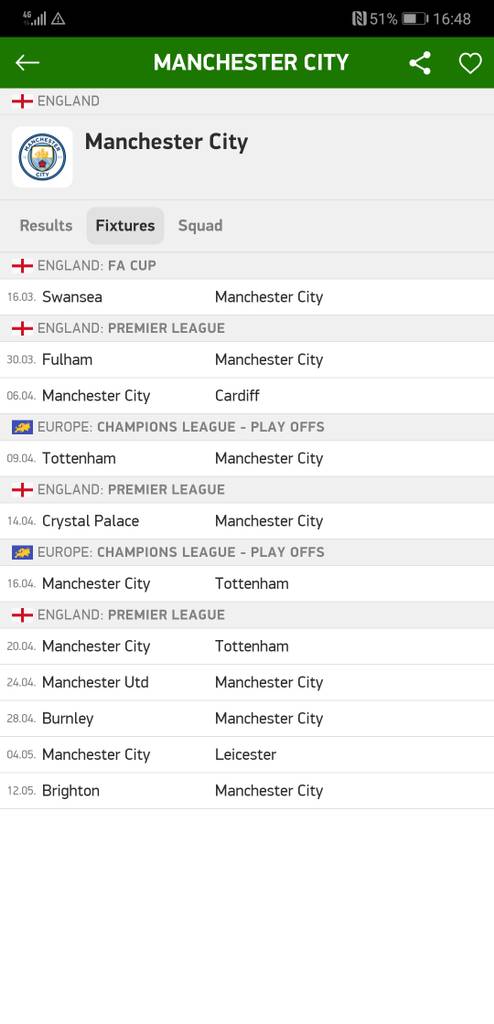494x1024 pixels.
Task: Open Fulham vs Manchester City match
Action: pyautogui.click(x=247, y=360)
